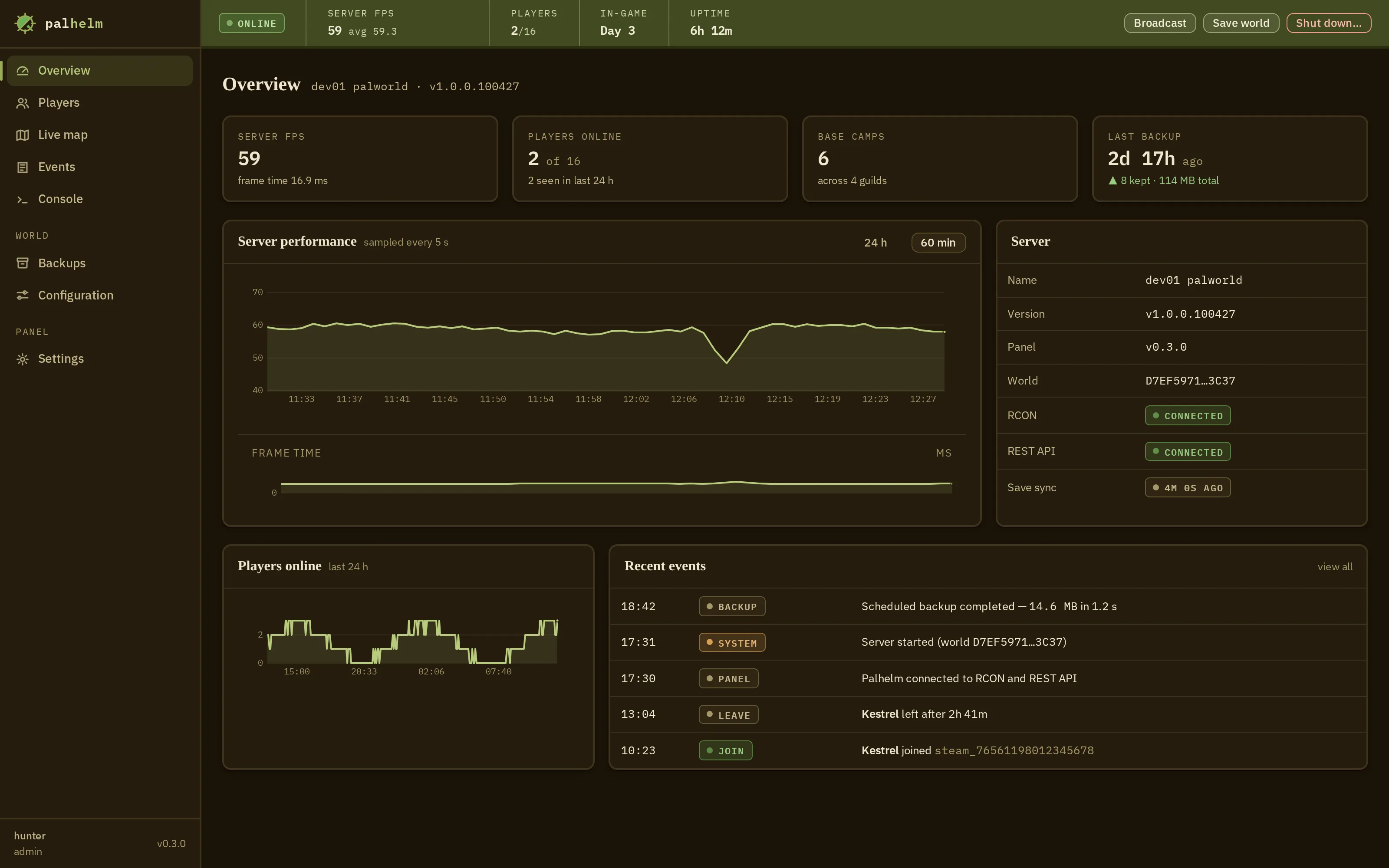Navigate to the Events page label
This screenshot has height=868, width=1389.
[56, 167]
